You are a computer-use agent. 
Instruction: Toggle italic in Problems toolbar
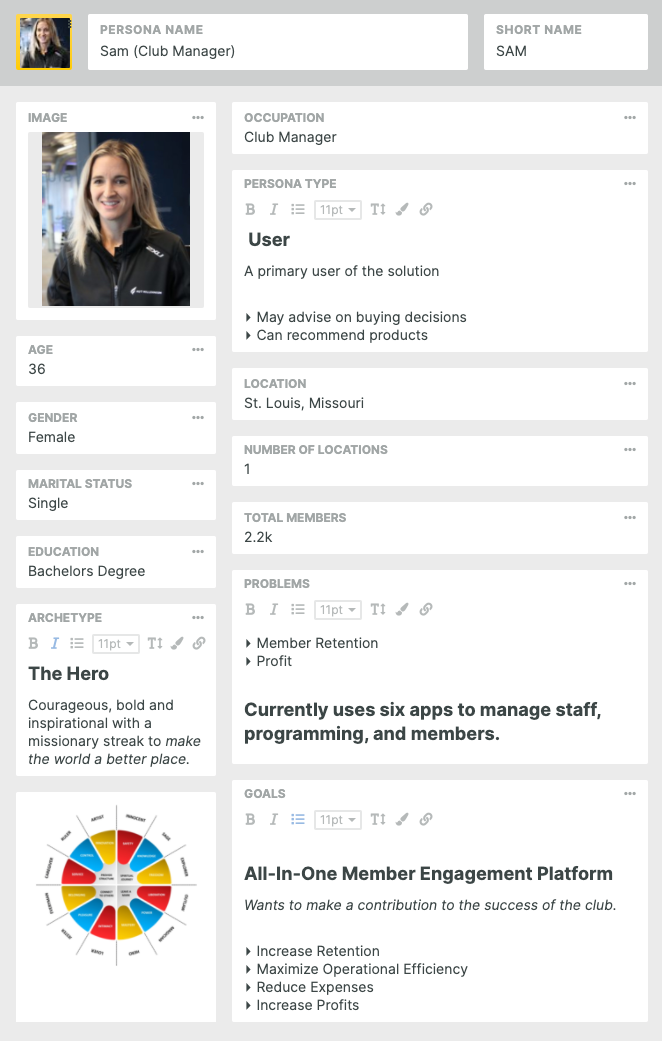pyautogui.click(x=273, y=610)
